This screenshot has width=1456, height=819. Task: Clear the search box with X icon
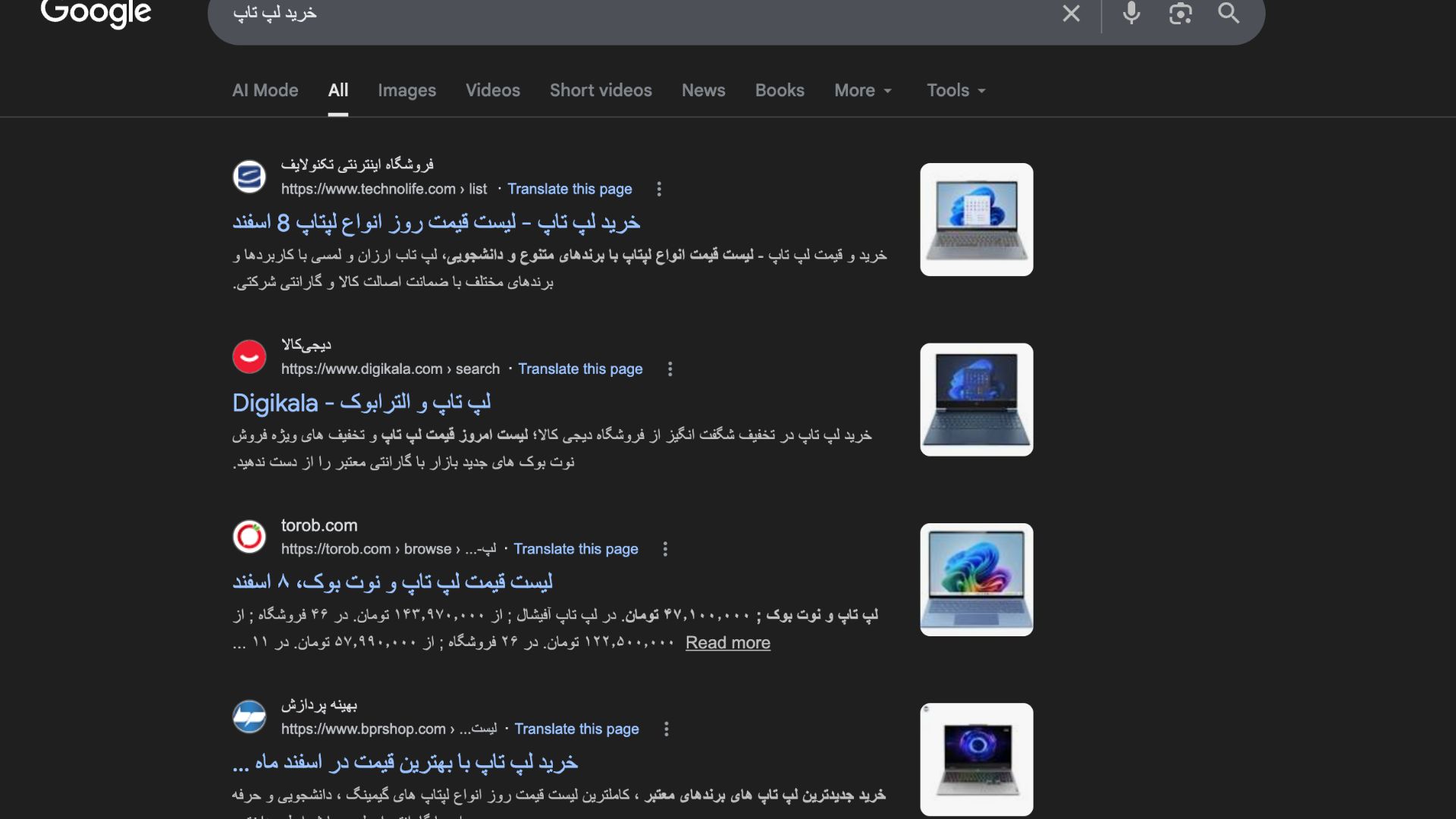click(x=1071, y=13)
